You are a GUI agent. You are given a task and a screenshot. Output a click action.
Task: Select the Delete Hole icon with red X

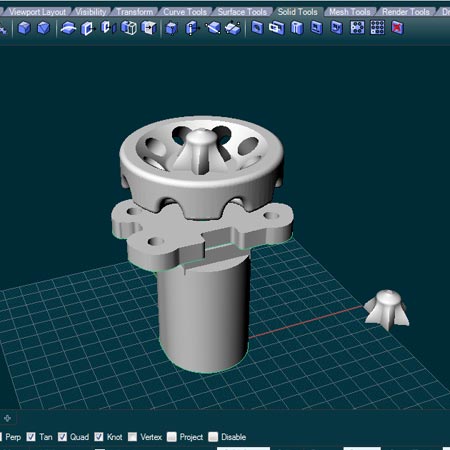coord(397,28)
